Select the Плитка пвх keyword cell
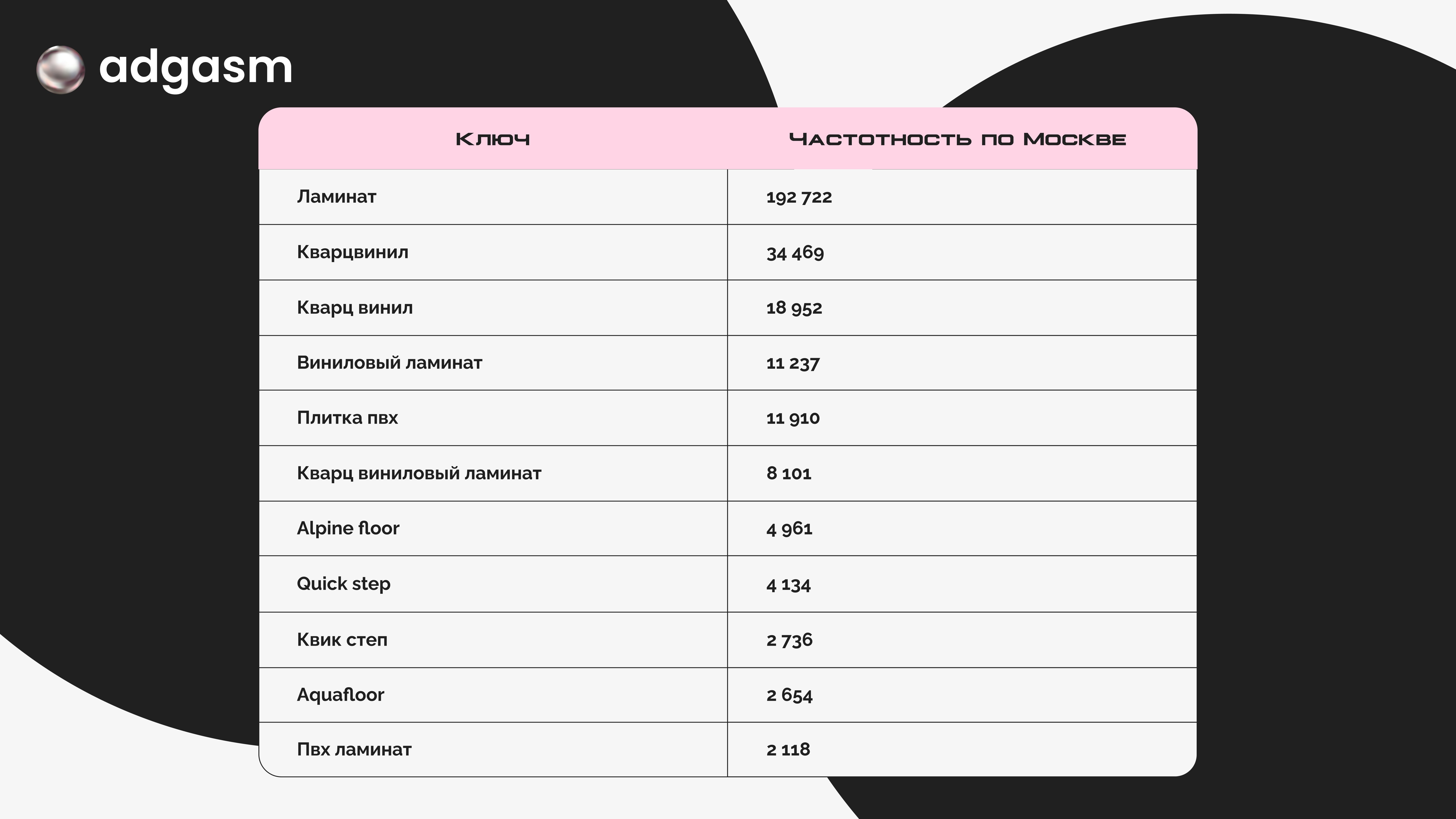This screenshot has height=819, width=1456. [347, 418]
